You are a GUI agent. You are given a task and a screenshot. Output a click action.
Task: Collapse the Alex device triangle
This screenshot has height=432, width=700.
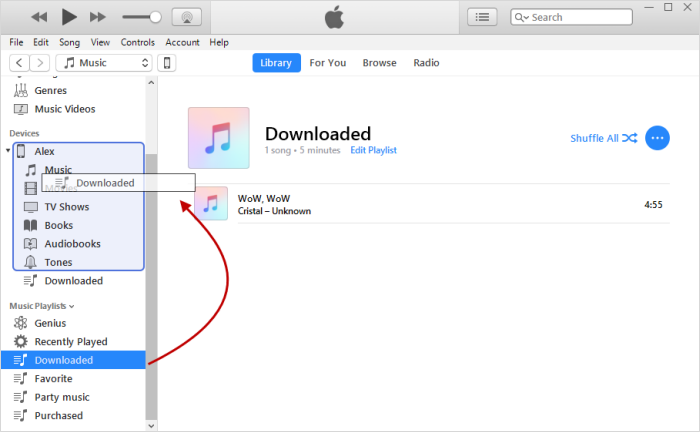(8, 151)
